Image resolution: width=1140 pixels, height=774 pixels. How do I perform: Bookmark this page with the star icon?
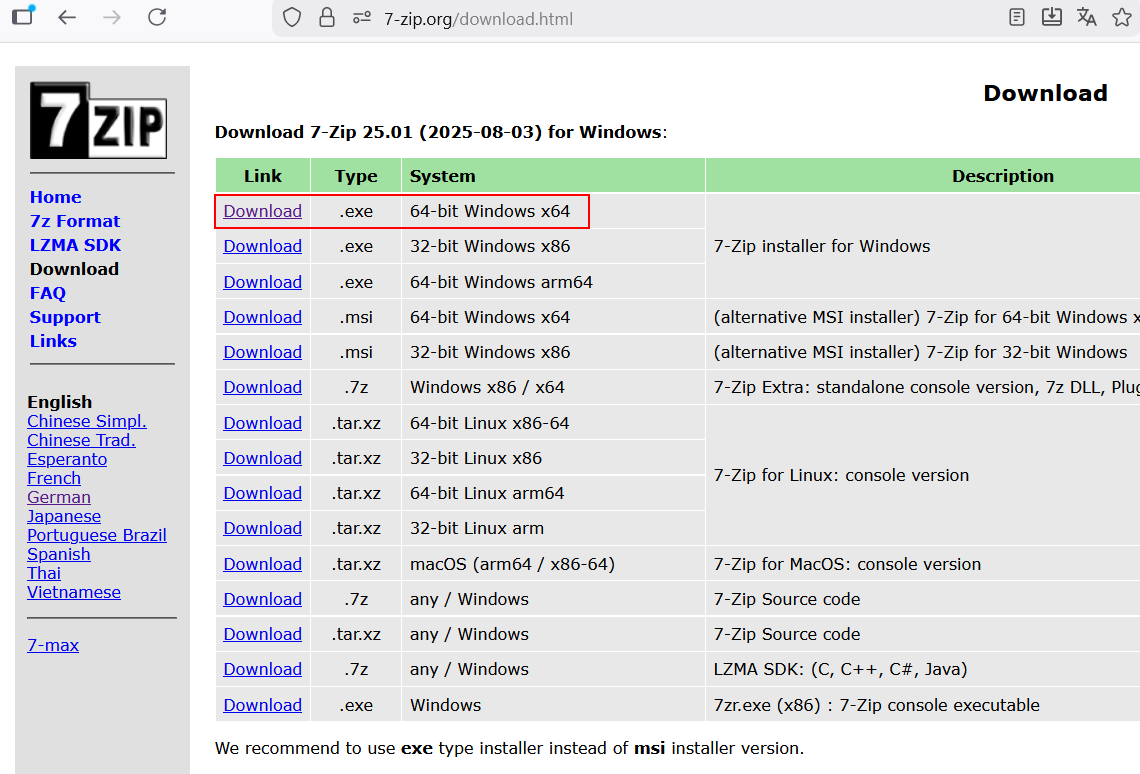click(1121, 17)
